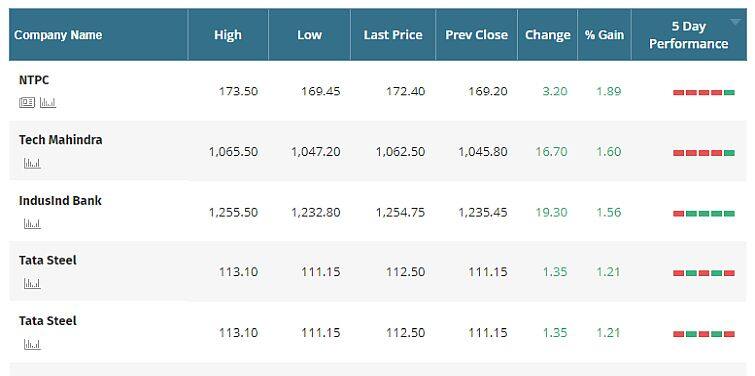This screenshot has height=376, width=755.
Task: Open the chart icon under last Tata Steel row
Action: pos(32,344)
